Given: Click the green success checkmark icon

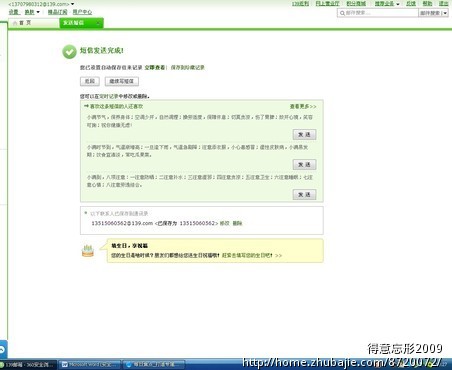Looking at the screenshot, I should 69,52.
